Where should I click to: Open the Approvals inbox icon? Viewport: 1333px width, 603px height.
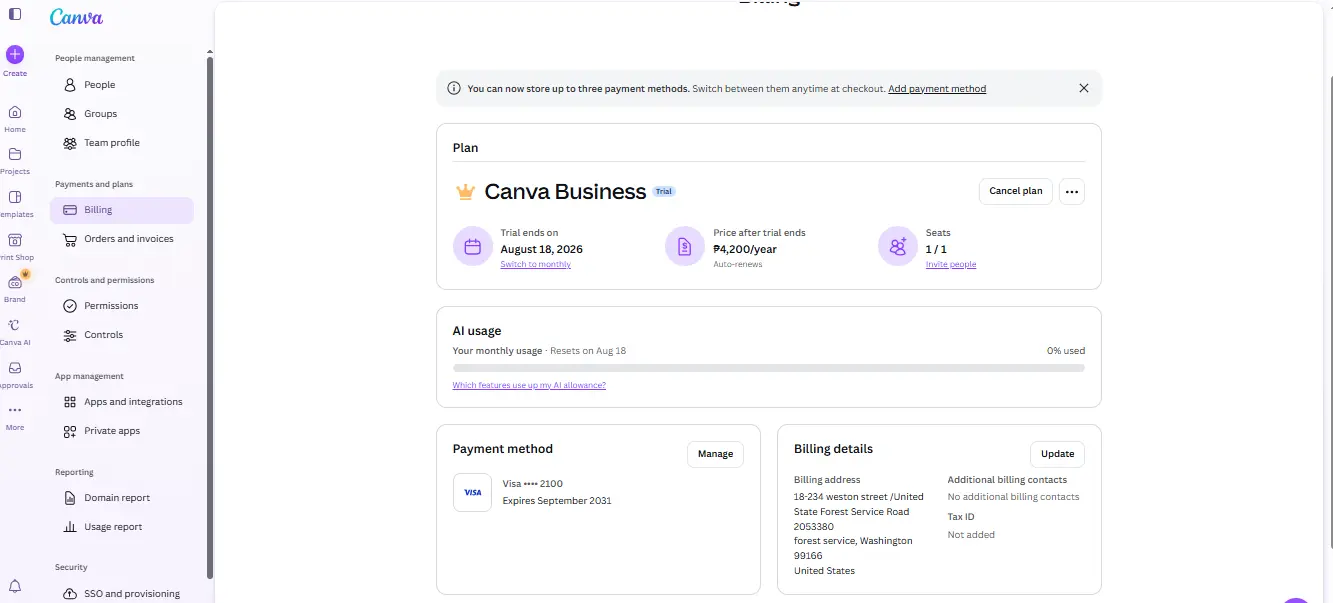point(15,368)
